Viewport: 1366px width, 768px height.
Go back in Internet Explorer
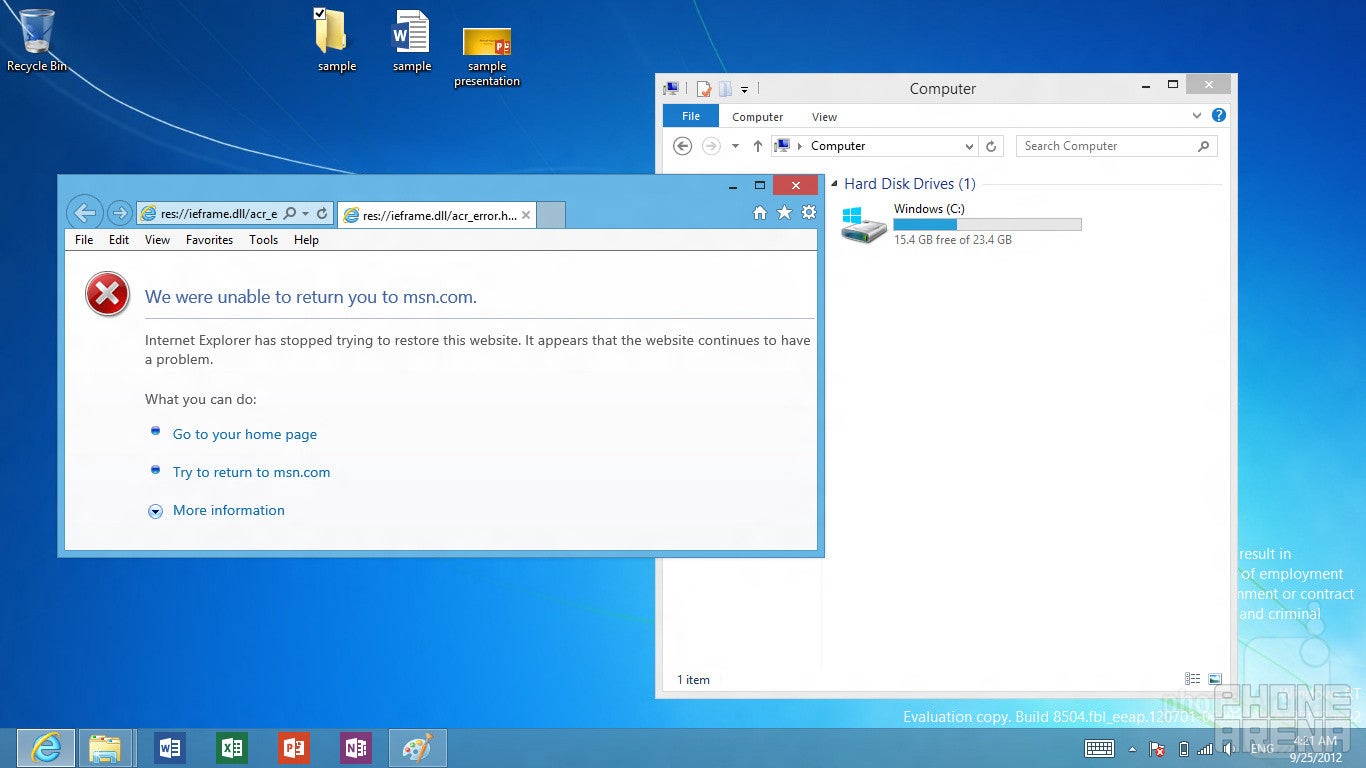(x=85, y=212)
